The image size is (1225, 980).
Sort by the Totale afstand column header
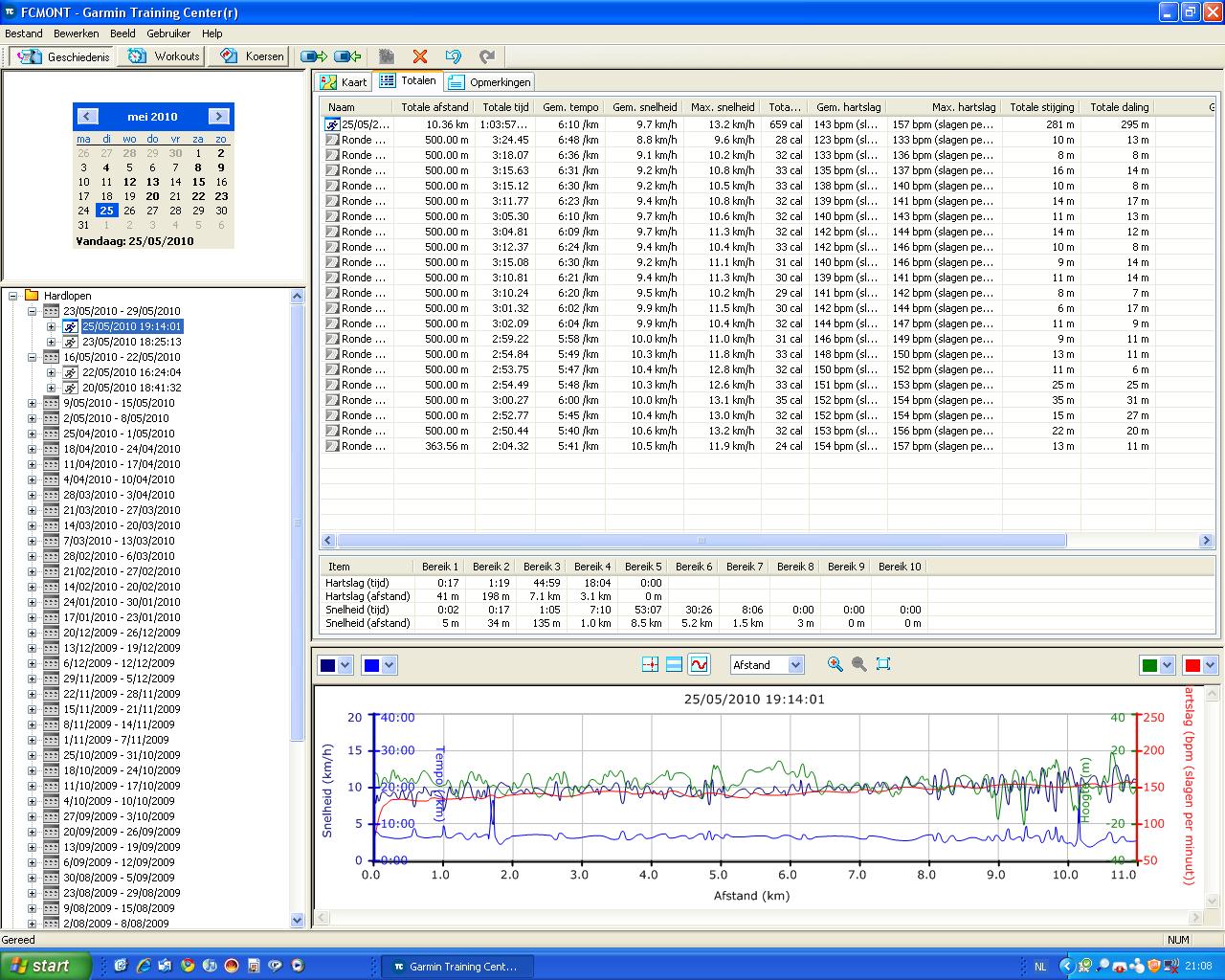[x=434, y=107]
